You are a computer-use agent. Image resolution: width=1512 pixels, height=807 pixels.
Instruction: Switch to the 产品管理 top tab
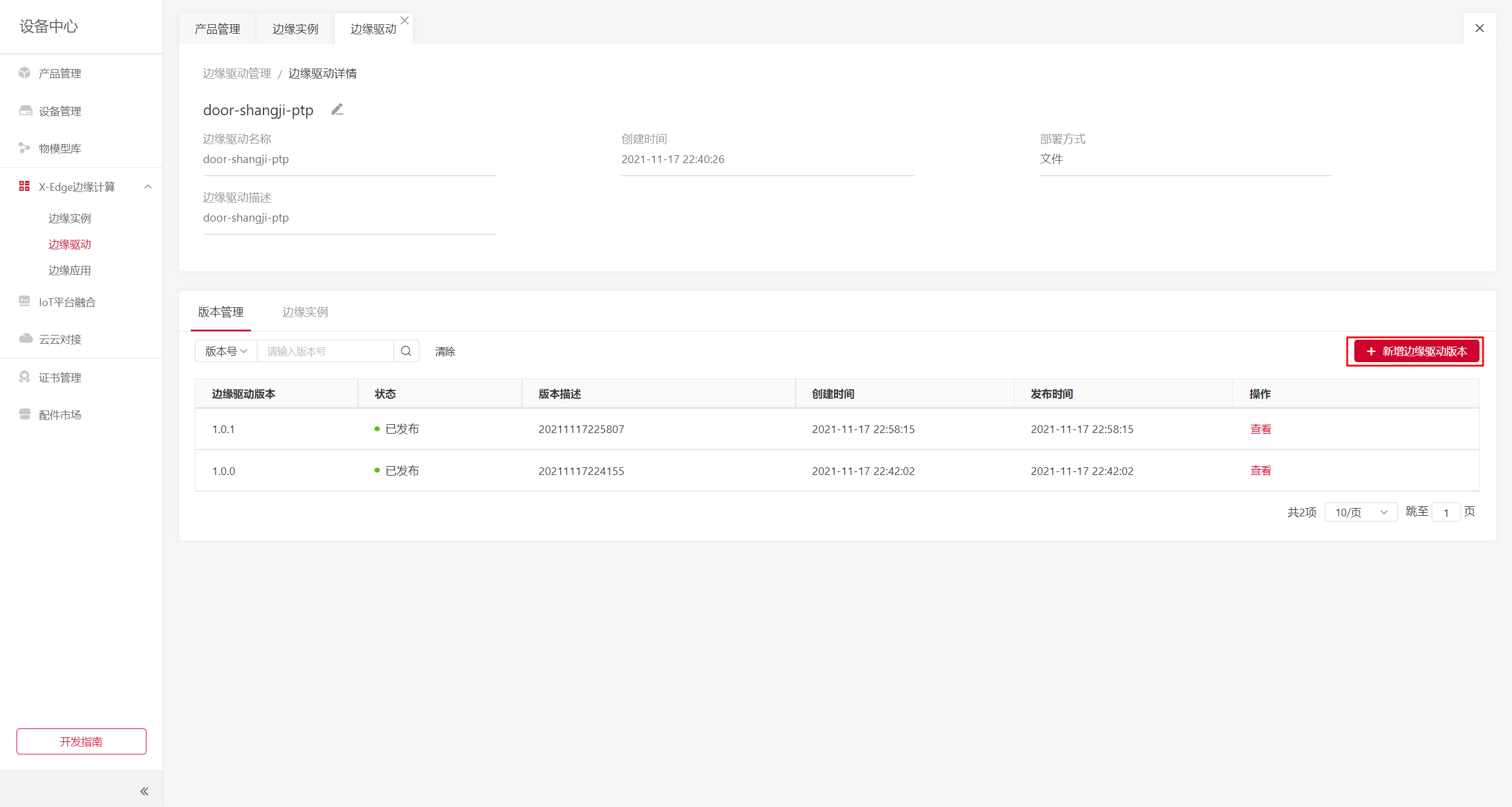click(x=217, y=29)
